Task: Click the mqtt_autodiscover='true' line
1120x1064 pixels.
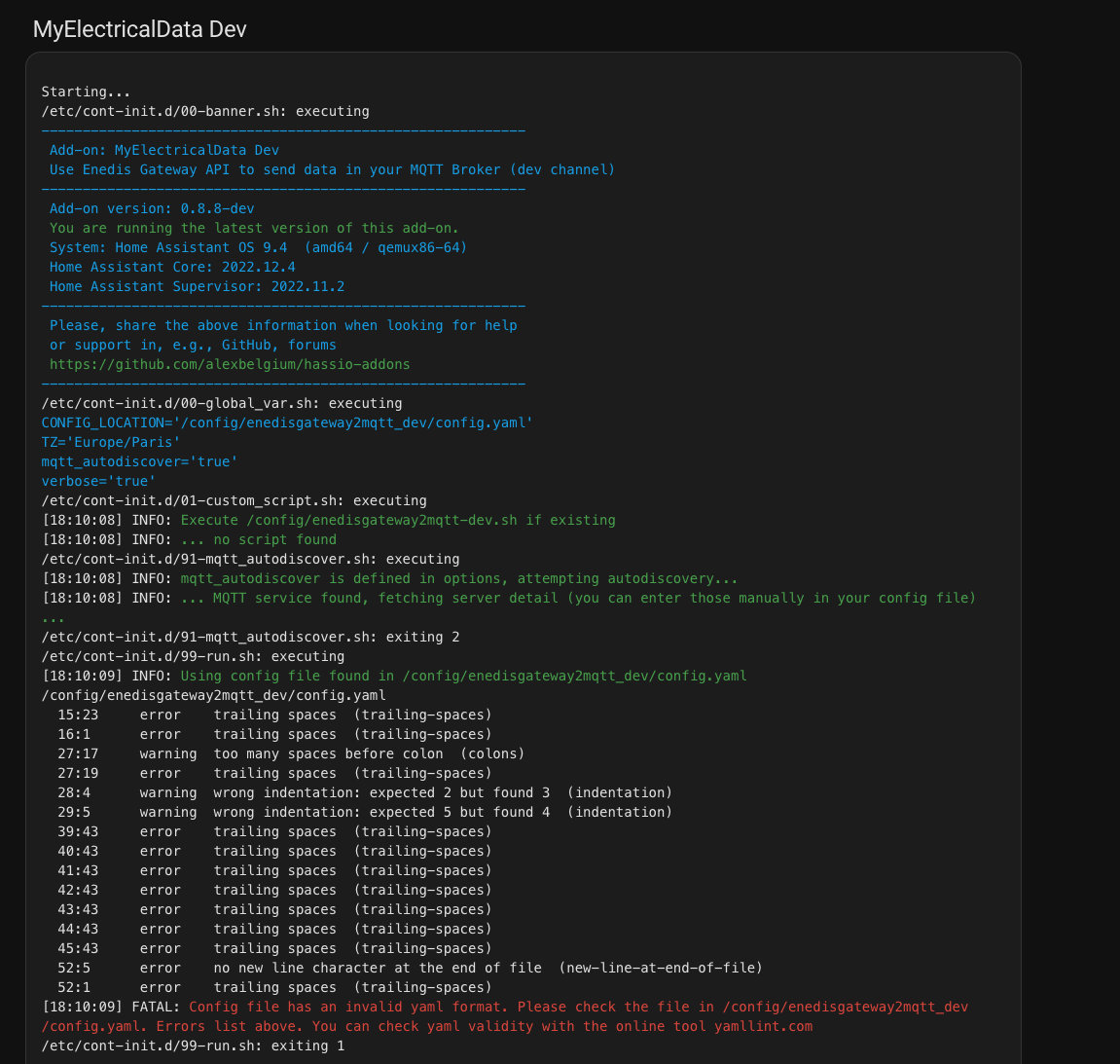Action: [139, 461]
